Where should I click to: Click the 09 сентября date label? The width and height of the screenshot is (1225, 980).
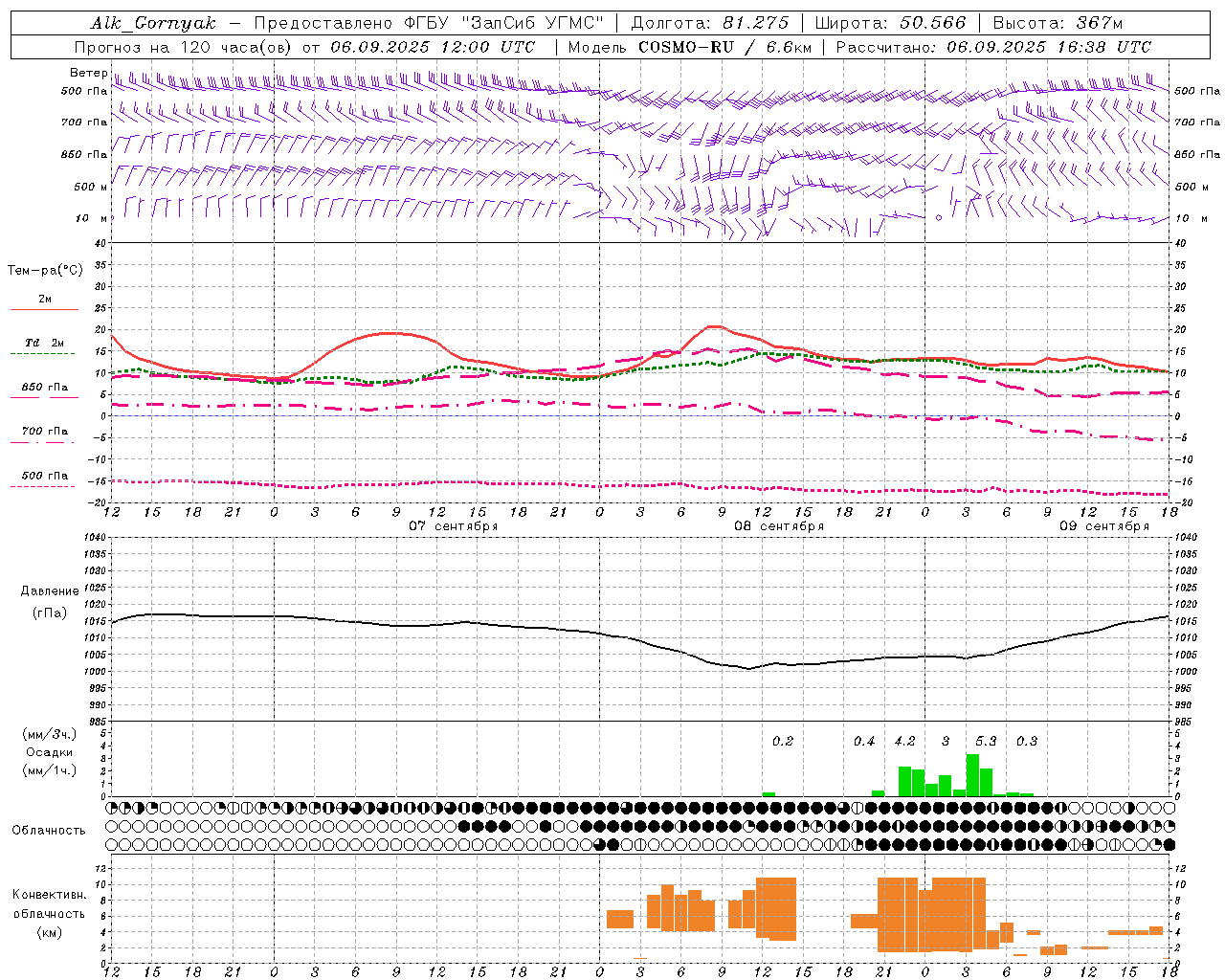[x=1104, y=526]
